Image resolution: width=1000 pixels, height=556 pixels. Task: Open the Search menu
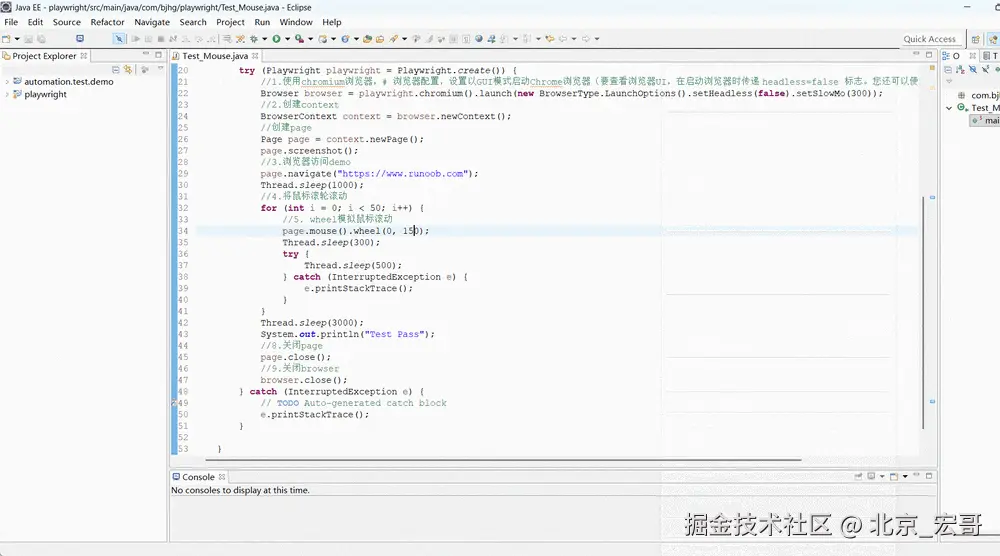click(193, 22)
